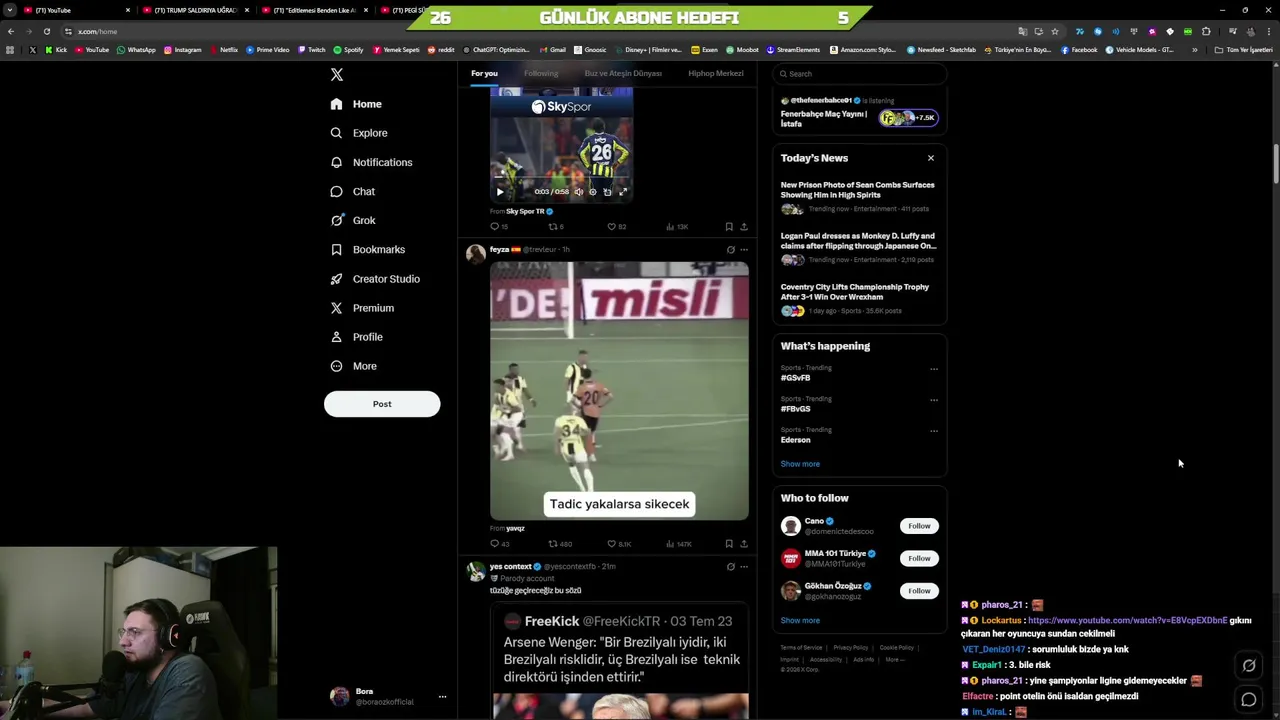Open Grok actions on yes context post
Image resolution: width=1280 pixels, height=720 pixels.
pos(730,567)
